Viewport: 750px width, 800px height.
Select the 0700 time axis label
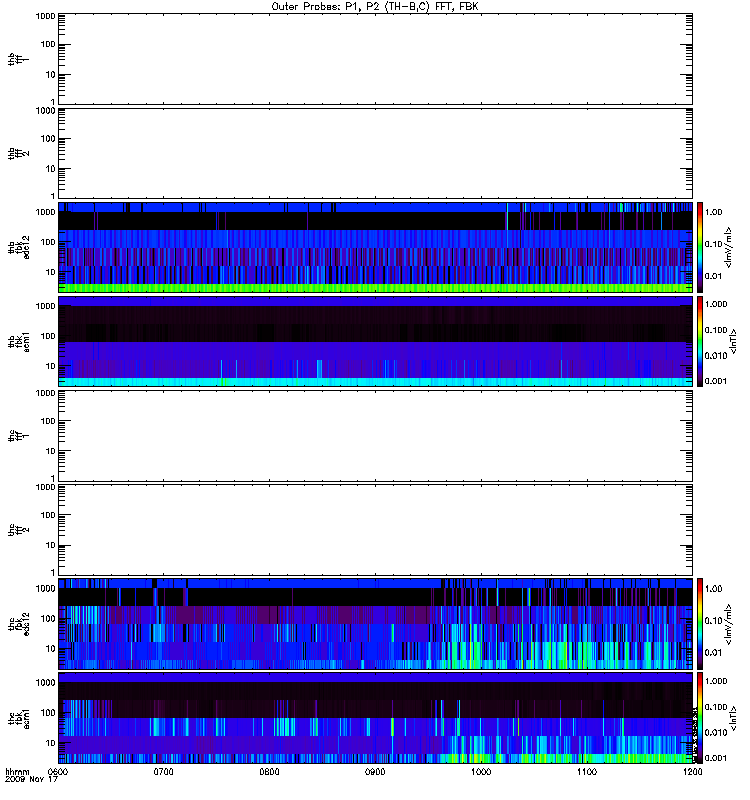click(164, 772)
